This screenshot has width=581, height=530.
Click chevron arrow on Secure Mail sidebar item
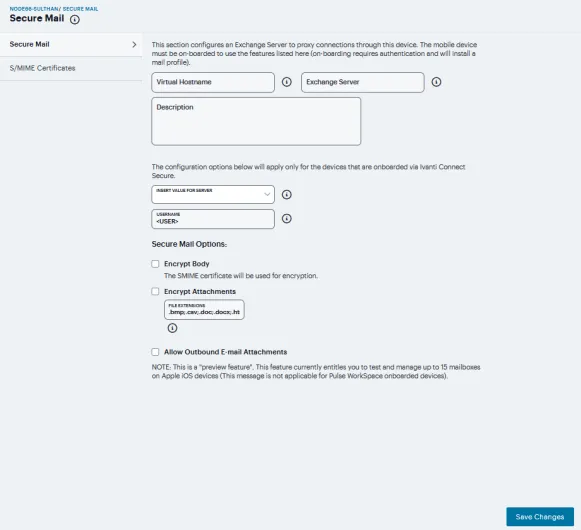coord(134,44)
